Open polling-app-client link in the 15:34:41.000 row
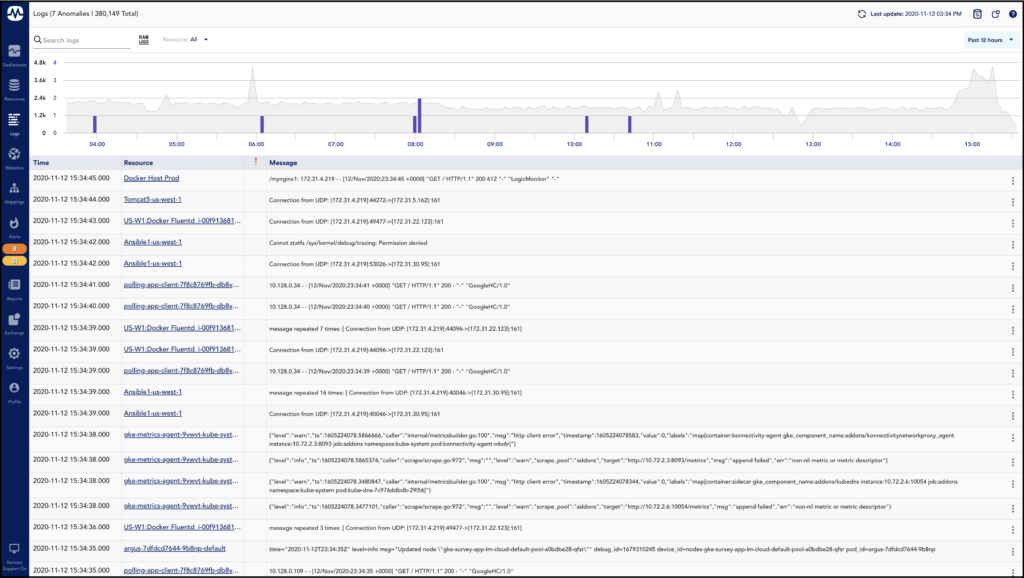Viewport: 1024px width, 578px height. coord(182,285)
